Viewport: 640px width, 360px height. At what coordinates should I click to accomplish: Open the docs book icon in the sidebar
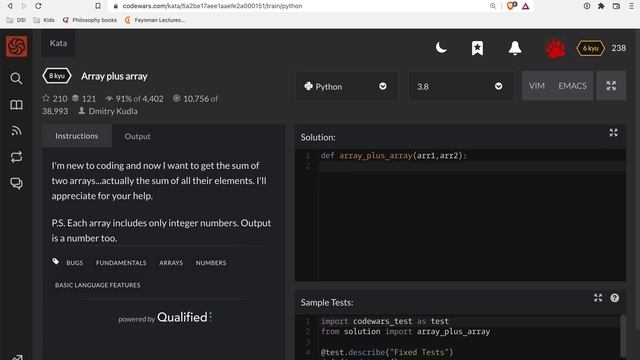(16, 105)
